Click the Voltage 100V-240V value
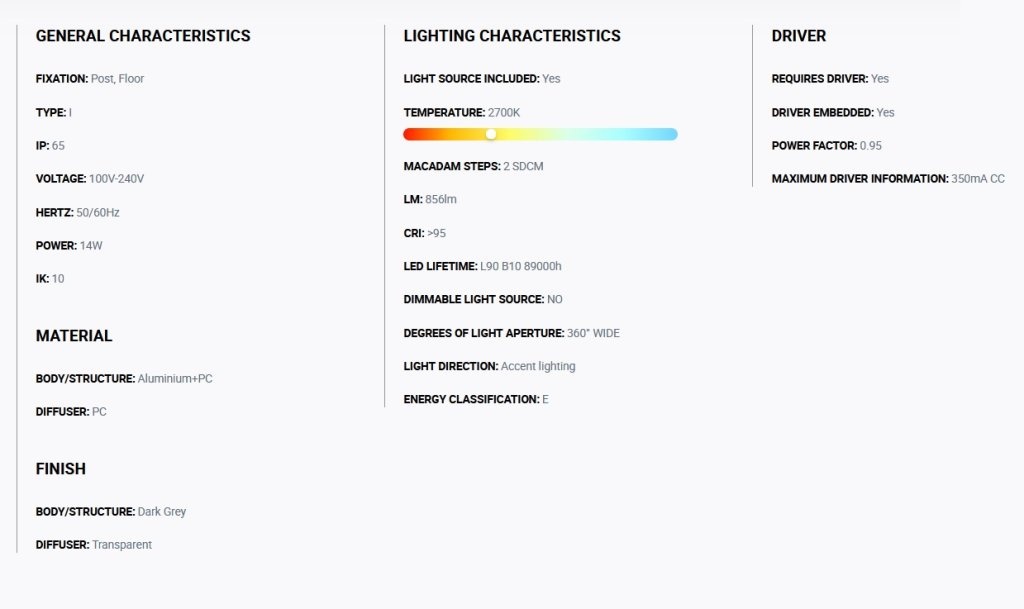The image size is (1024, 609). pyautogui.click(x=116, y=178)
